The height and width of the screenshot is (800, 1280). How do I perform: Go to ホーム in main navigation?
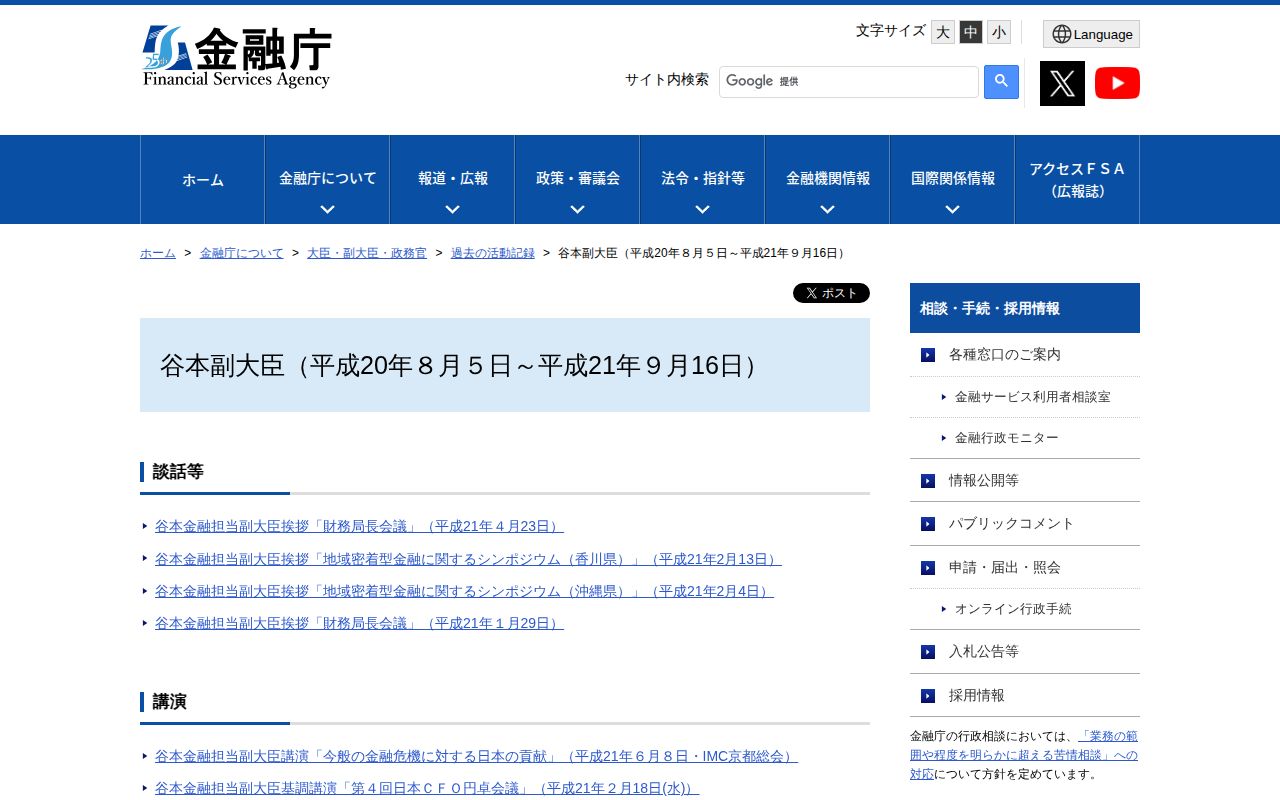tap(203, 180)
